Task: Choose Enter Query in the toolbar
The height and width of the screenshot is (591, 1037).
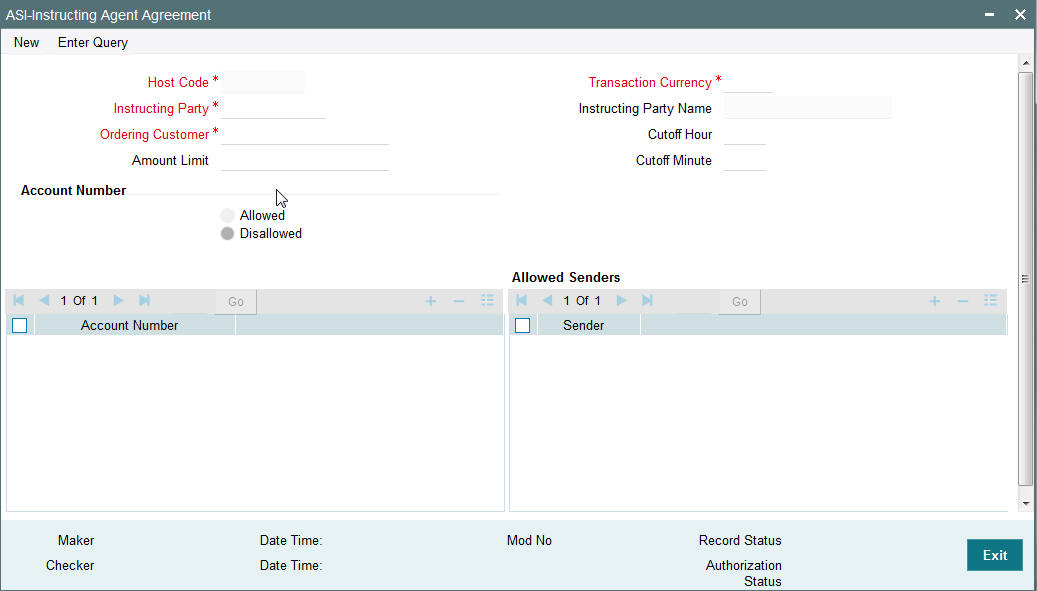Action: coord(93,42)
